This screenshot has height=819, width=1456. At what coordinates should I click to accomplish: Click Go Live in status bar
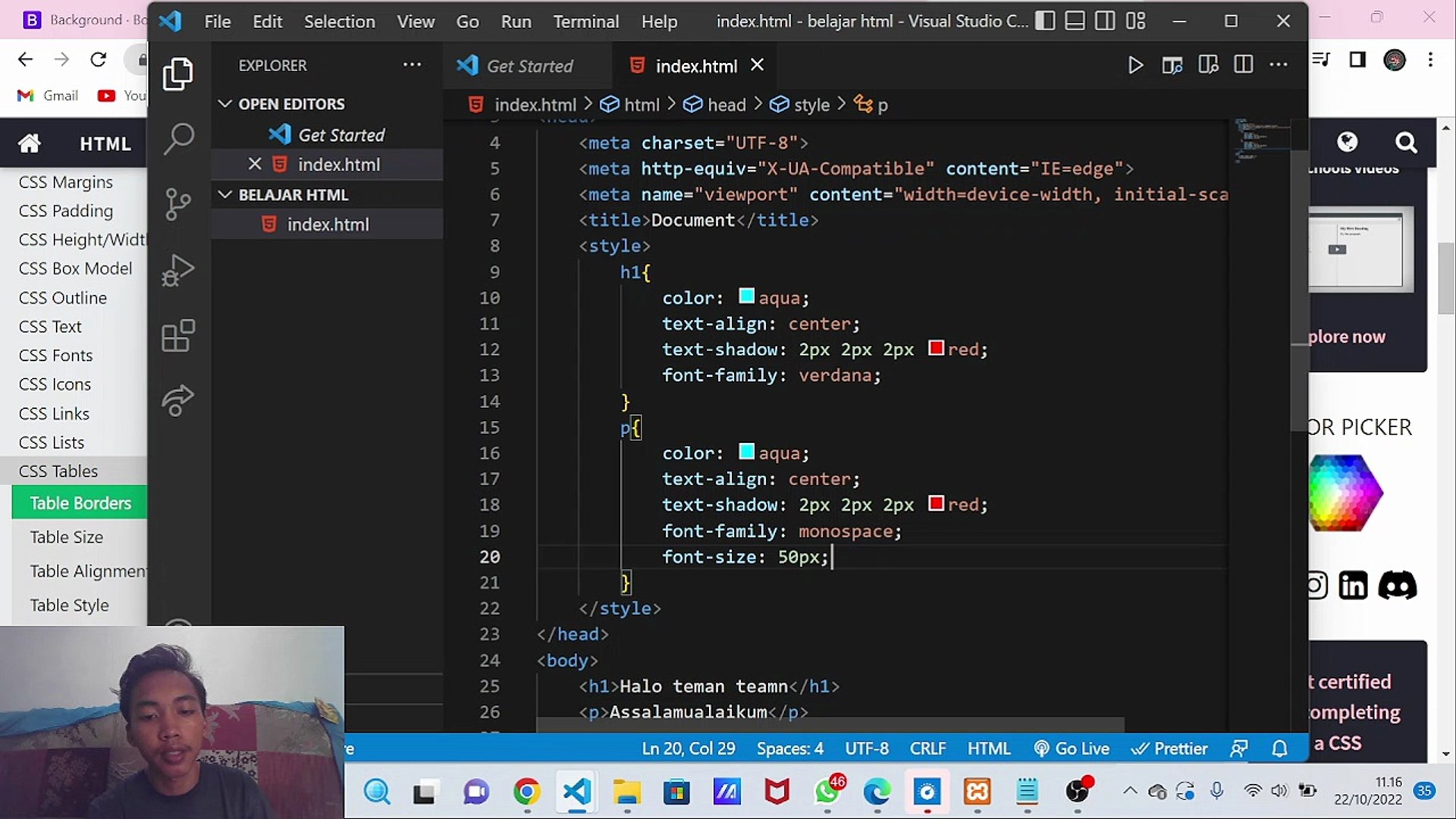click(x=1072, y=749)
